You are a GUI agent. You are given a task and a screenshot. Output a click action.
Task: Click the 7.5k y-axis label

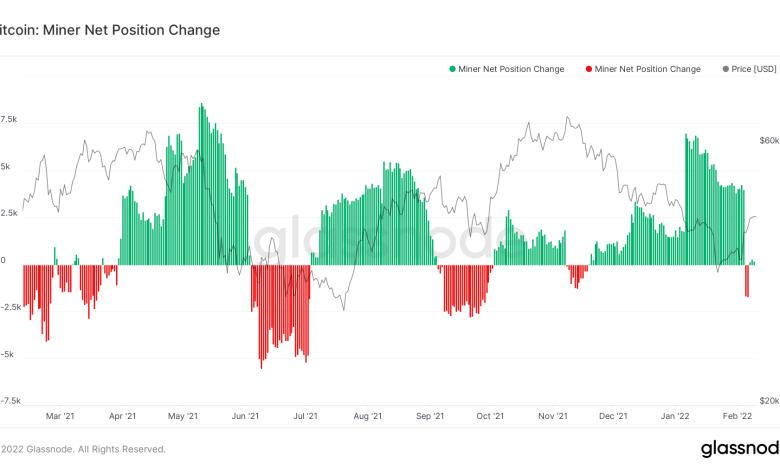[9, 119]
